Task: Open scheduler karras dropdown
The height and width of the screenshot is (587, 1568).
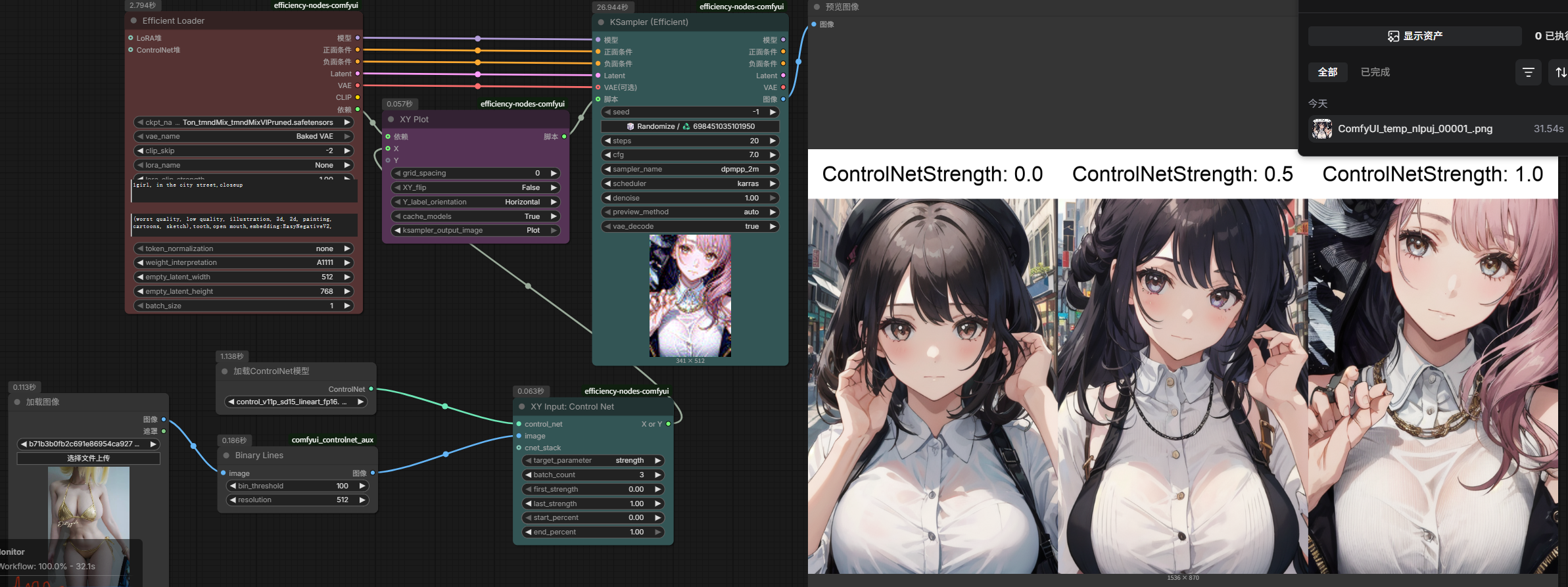Action: [690, 184]
